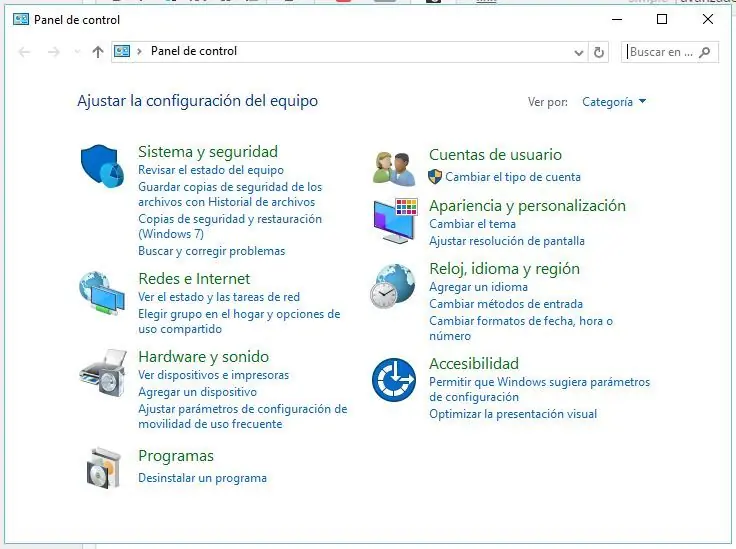Click the Control Panel icon in address bar
The width and height of the screenshot is (736, 549).
click(x=122, y=51)
